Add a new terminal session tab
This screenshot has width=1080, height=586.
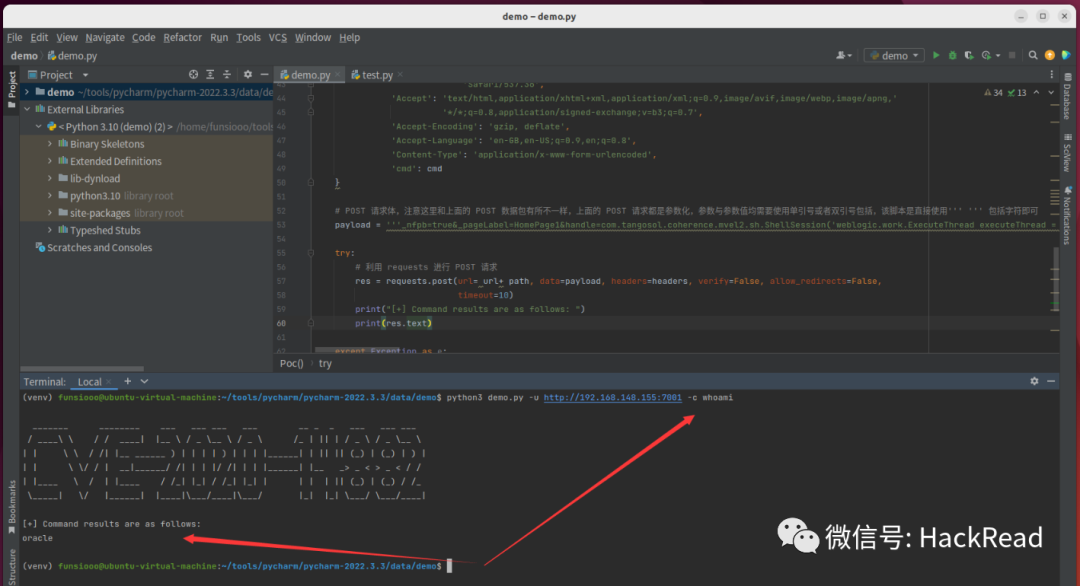point(127,381)
